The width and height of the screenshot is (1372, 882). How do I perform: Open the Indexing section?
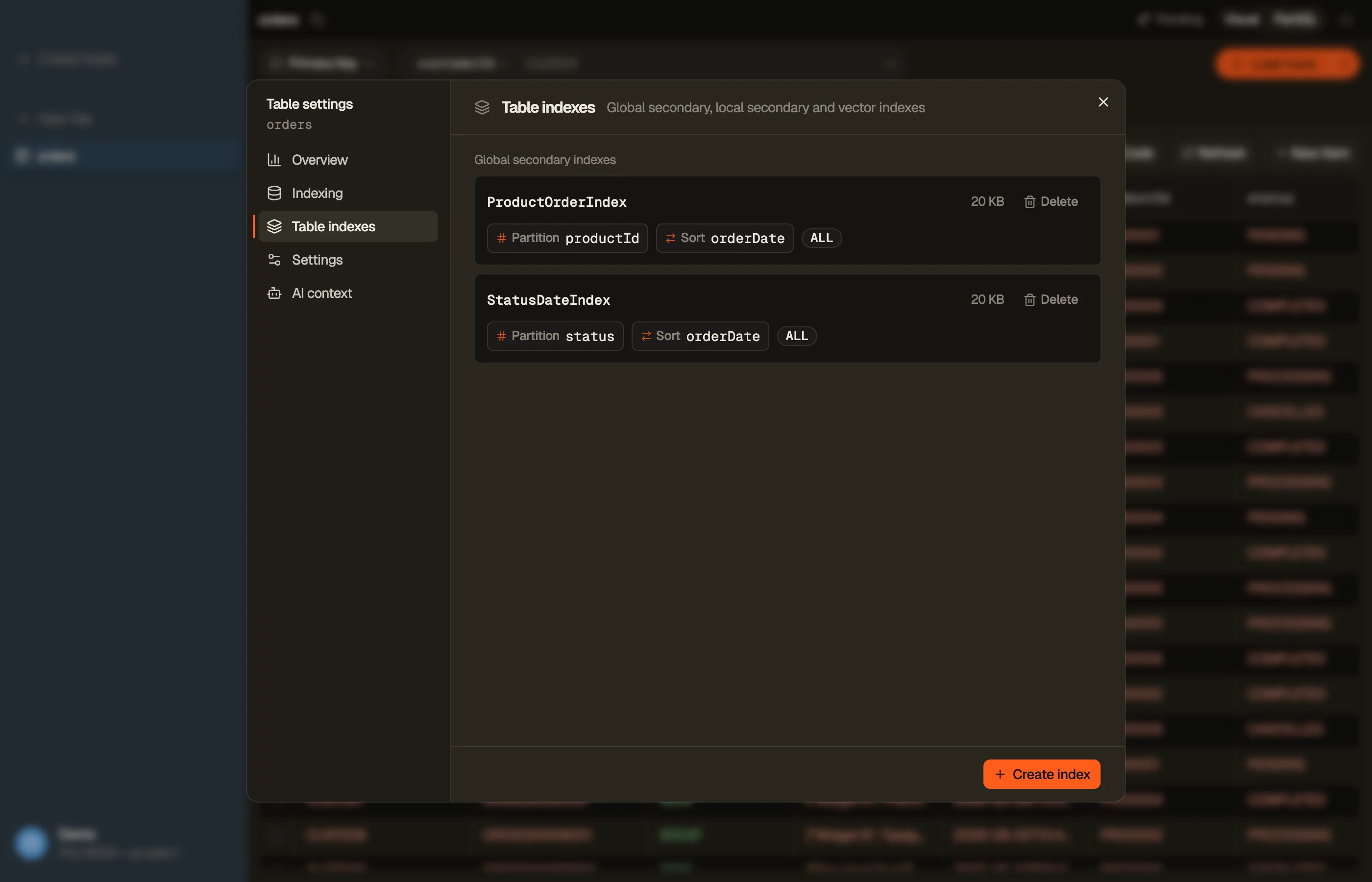(348, 193)
